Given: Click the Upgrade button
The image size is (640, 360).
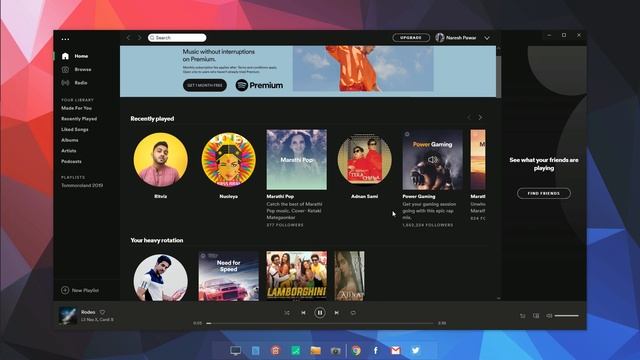Looking at the screenshot, I should click(x=411, y=38).
